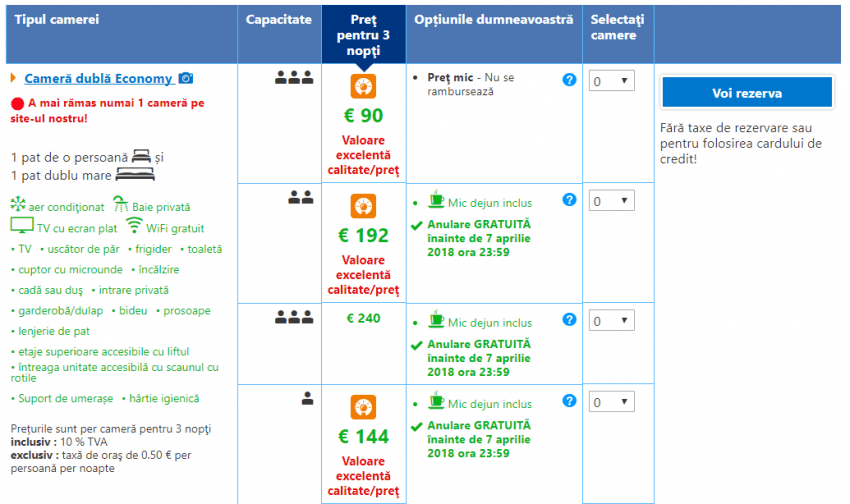Viewport: 850px width, 504px height.
Task: Open the Cameră dublă Economy link
Action: click(x=99, y=78)
